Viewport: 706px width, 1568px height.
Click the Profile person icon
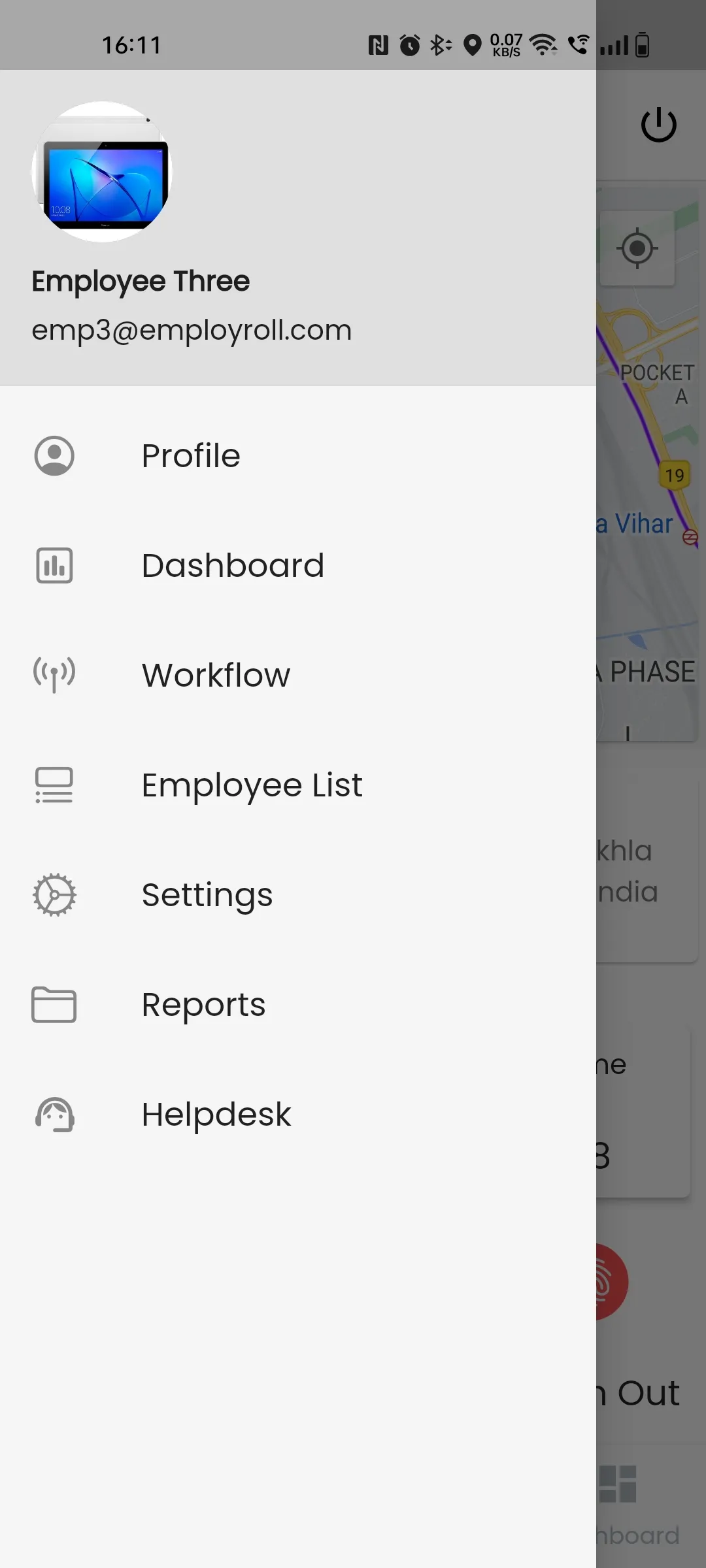[54, 455]
